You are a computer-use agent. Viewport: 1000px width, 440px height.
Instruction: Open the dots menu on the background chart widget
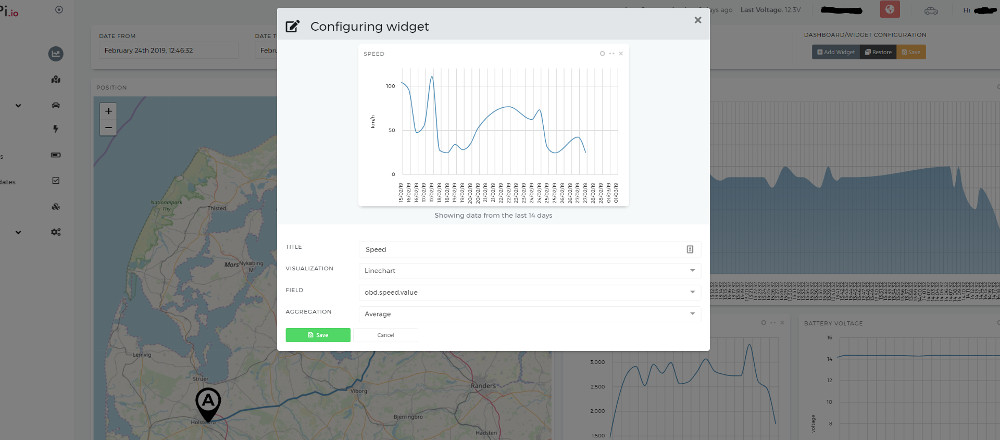[772, 323]
